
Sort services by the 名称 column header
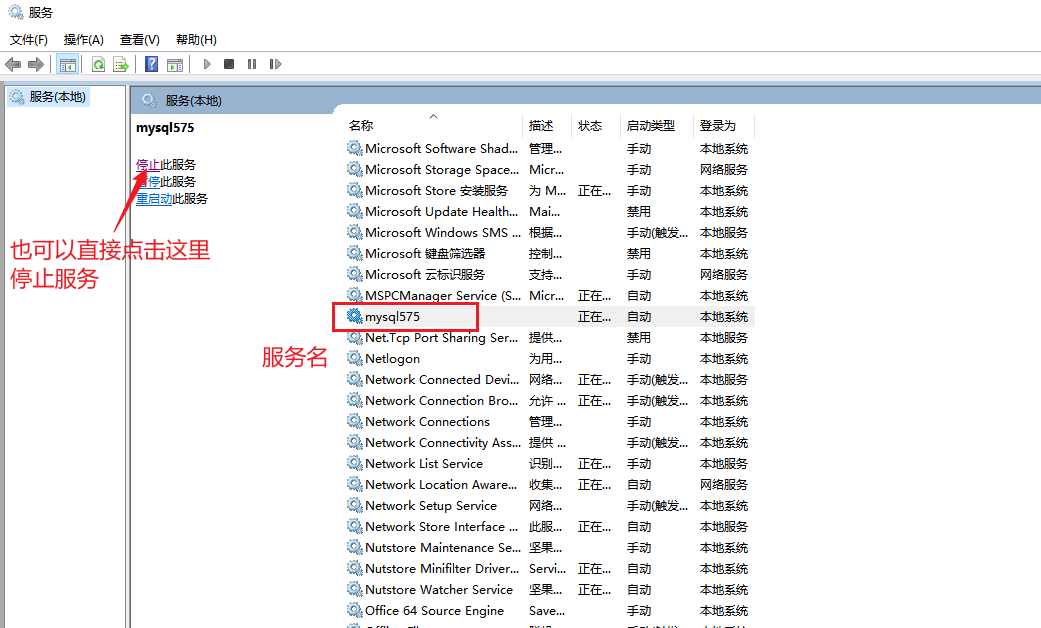point(361,126)
